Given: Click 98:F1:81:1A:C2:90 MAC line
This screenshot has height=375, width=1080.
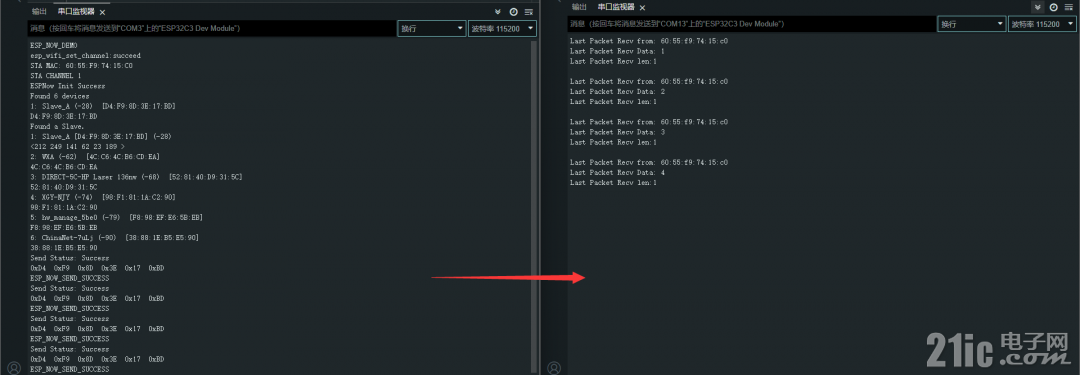Looking at the screenshot, I should 63,207.
